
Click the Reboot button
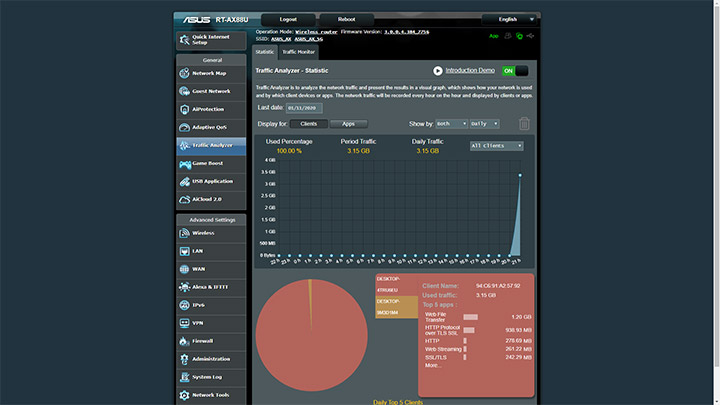pyautogui.click(x=347, y=19)
